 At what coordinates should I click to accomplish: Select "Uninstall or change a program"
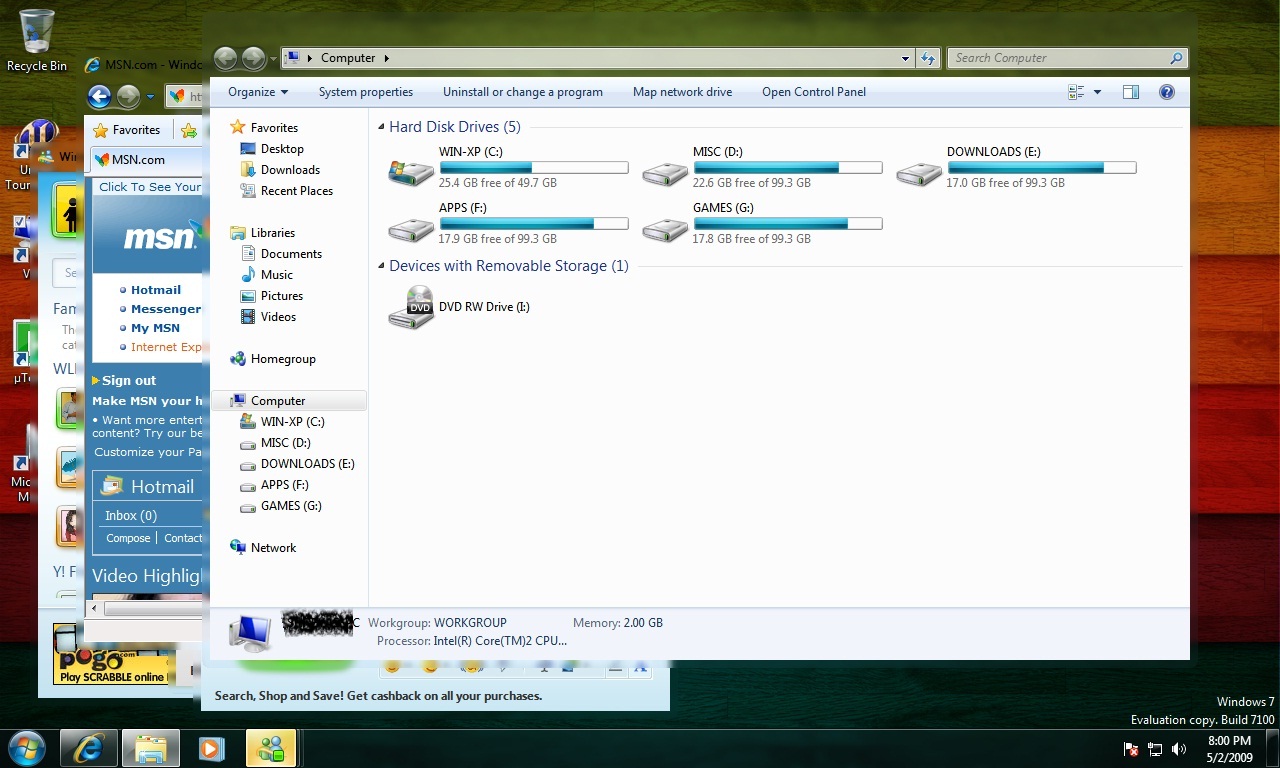[522, 92]
